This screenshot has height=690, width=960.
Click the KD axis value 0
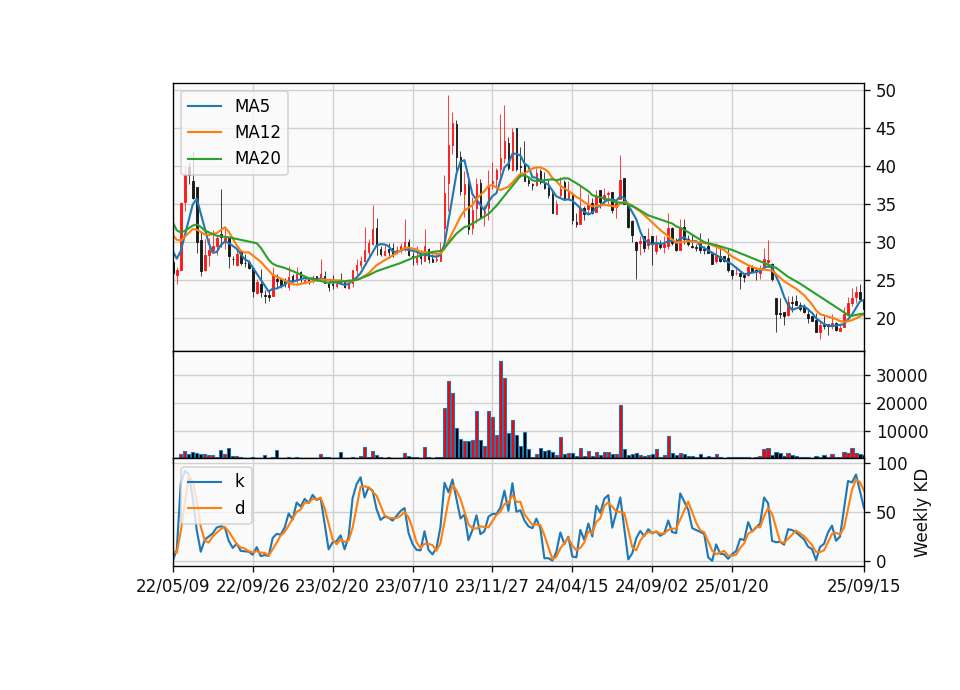point(880,562)
